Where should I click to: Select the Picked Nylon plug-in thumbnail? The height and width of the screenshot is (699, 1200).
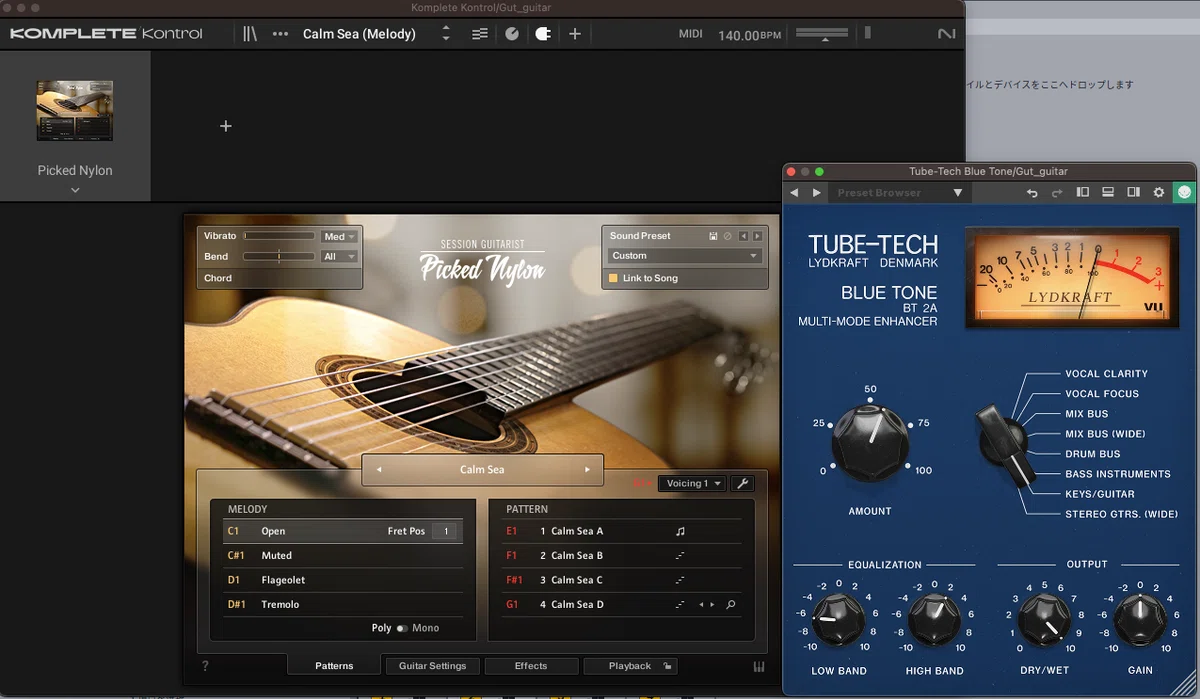click(x=75, y=110)
